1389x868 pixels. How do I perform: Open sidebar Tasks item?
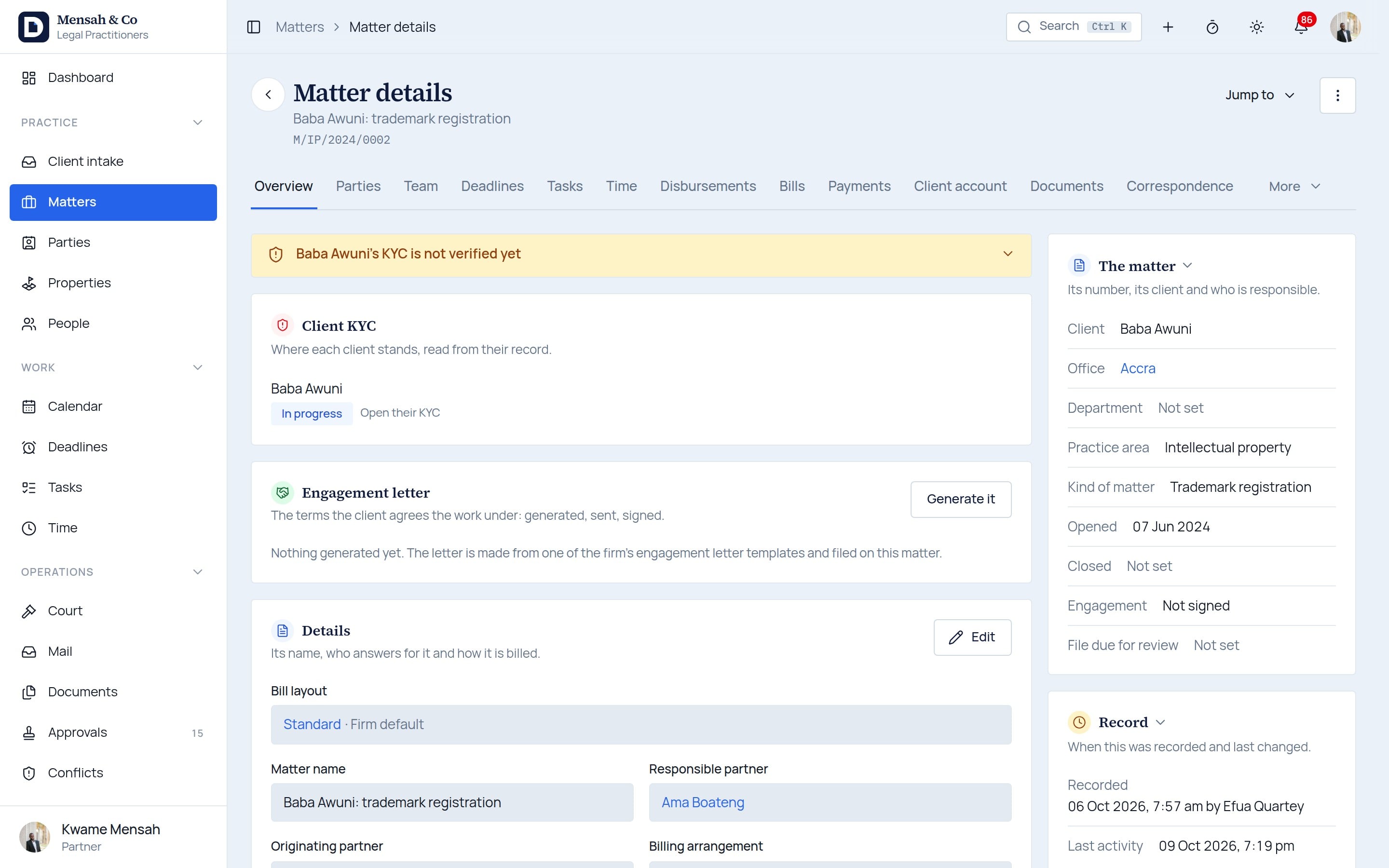click(x=113, y=488)
